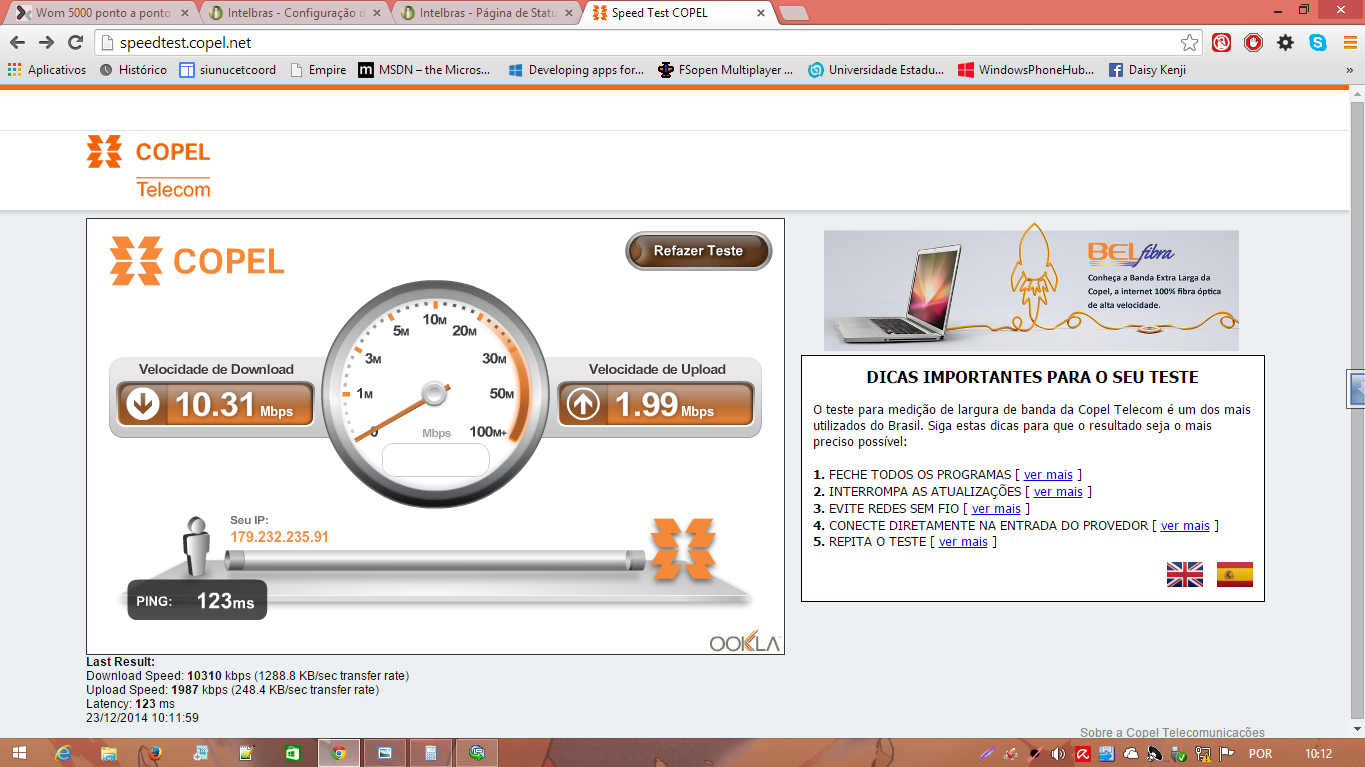Launch Firefox from the taskbar

pyautogui.click(x=155, y=753)
